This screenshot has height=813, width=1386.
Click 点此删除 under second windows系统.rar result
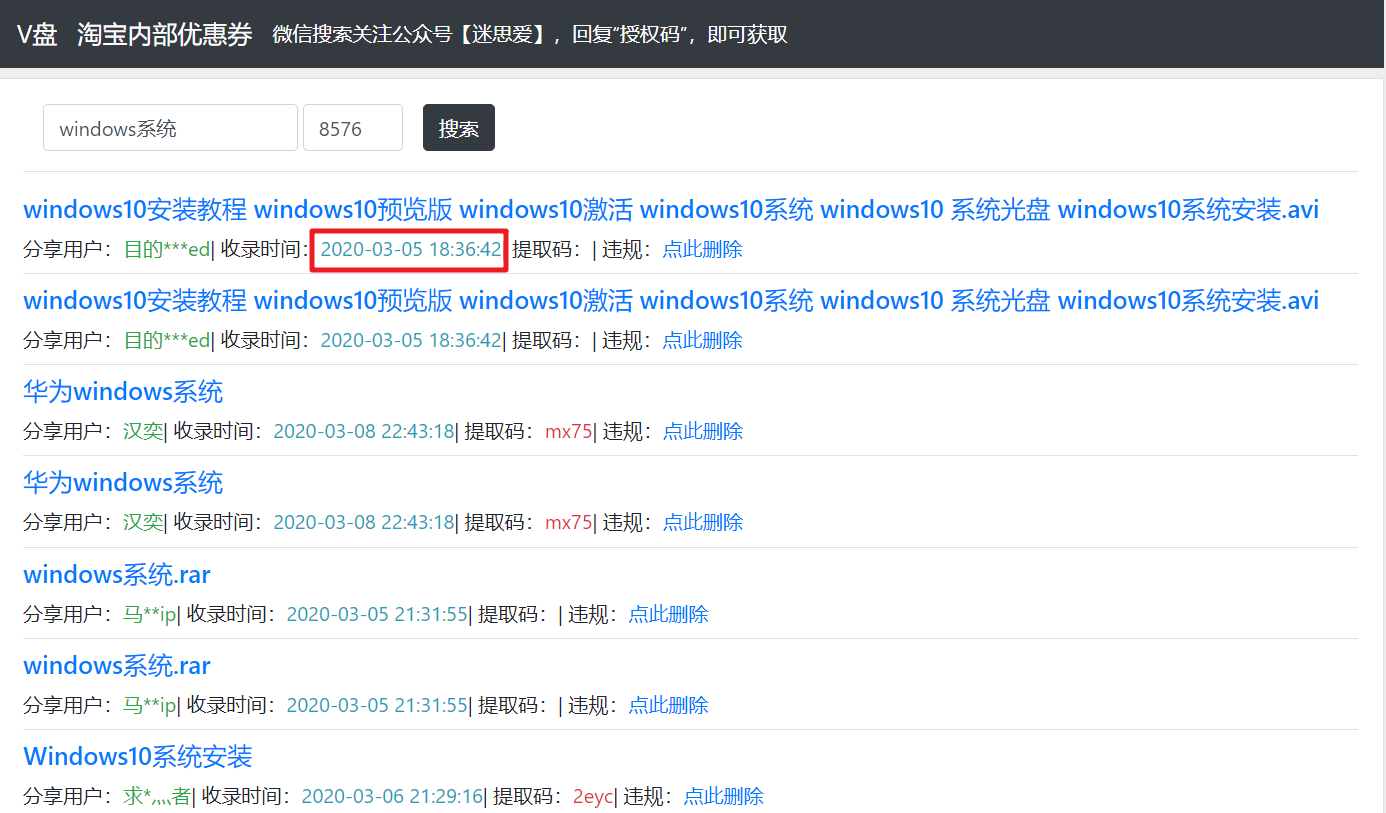pos(668,705)
